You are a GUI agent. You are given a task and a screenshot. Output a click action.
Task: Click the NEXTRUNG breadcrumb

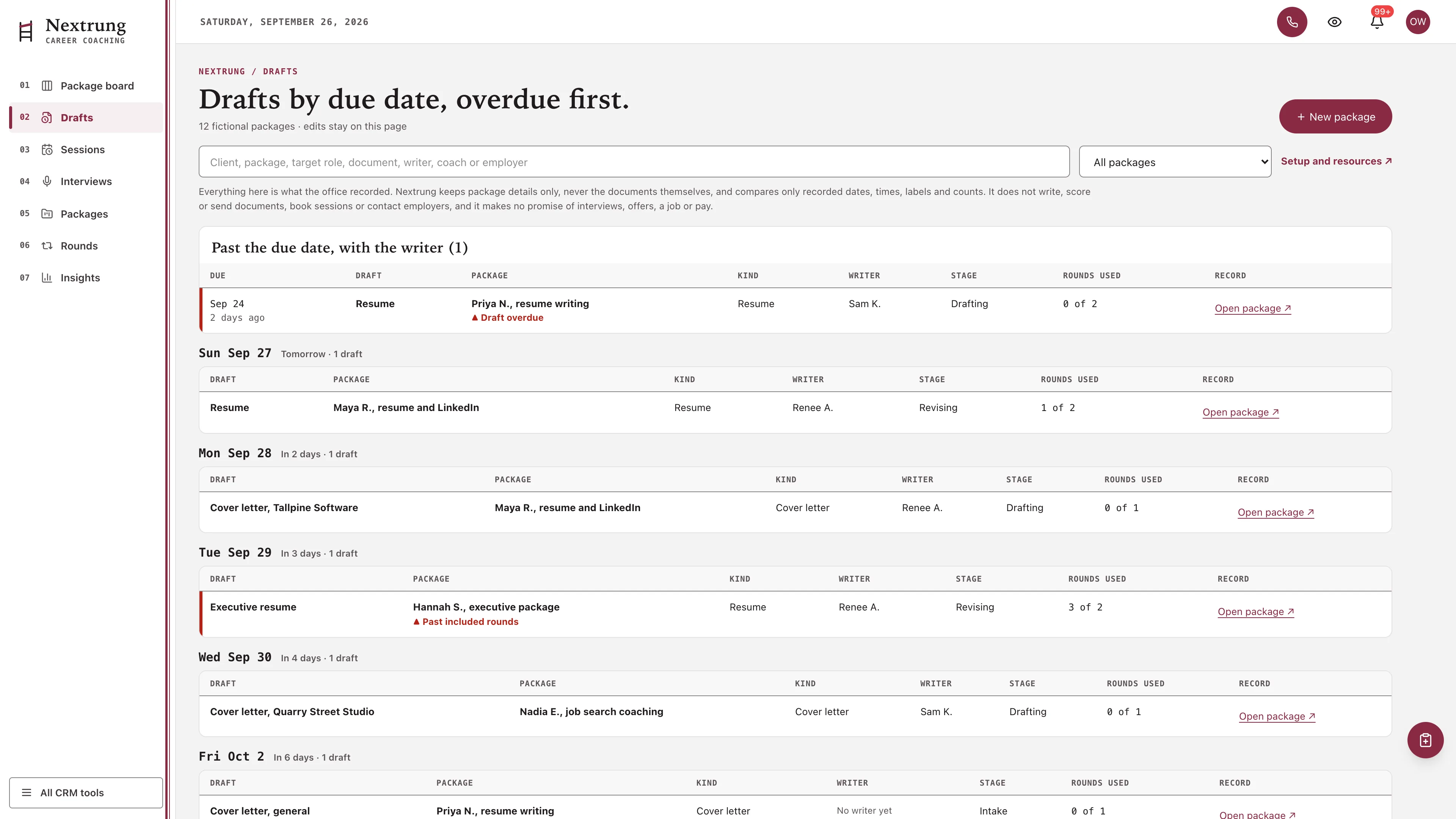[x=221, y=72]
